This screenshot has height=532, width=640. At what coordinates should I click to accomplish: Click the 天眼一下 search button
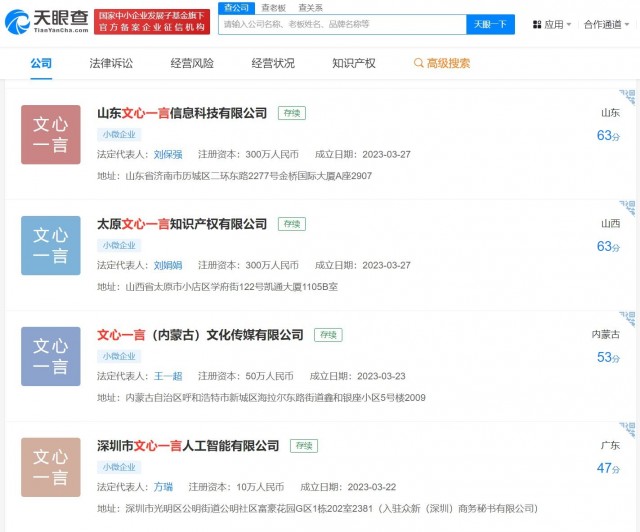(490, 24)
